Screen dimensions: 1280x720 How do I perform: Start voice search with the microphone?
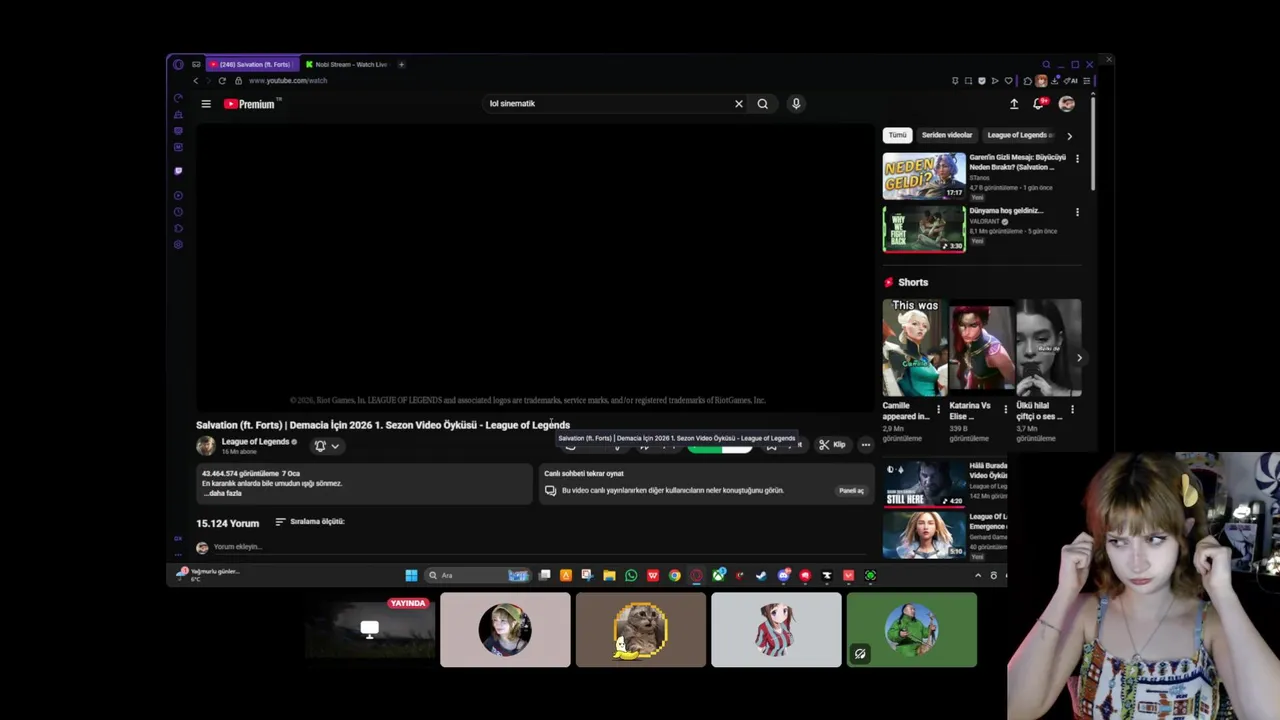[x=796, y=104]
